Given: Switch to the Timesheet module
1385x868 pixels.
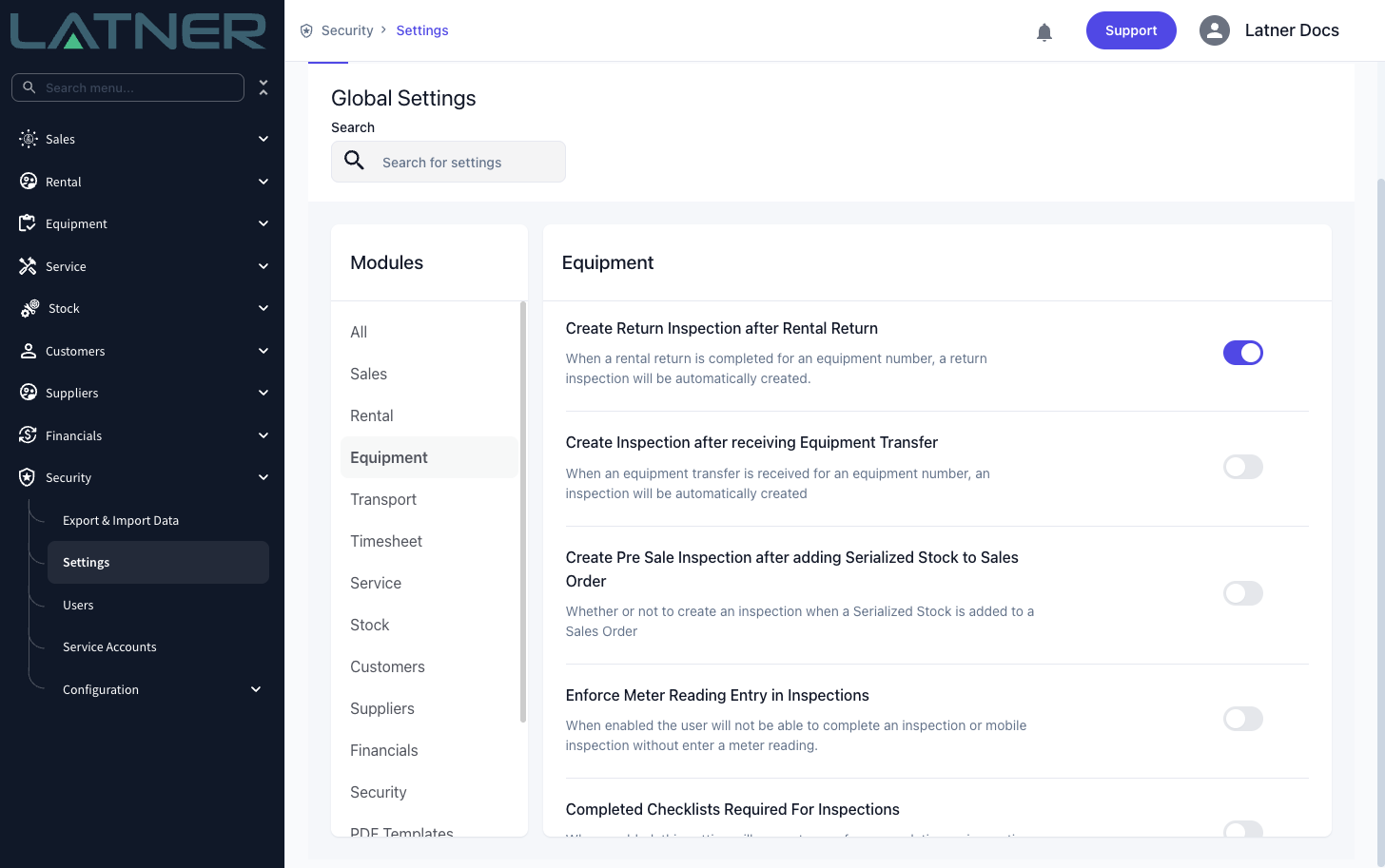Looking at the screenshot, I should [429, 541].
